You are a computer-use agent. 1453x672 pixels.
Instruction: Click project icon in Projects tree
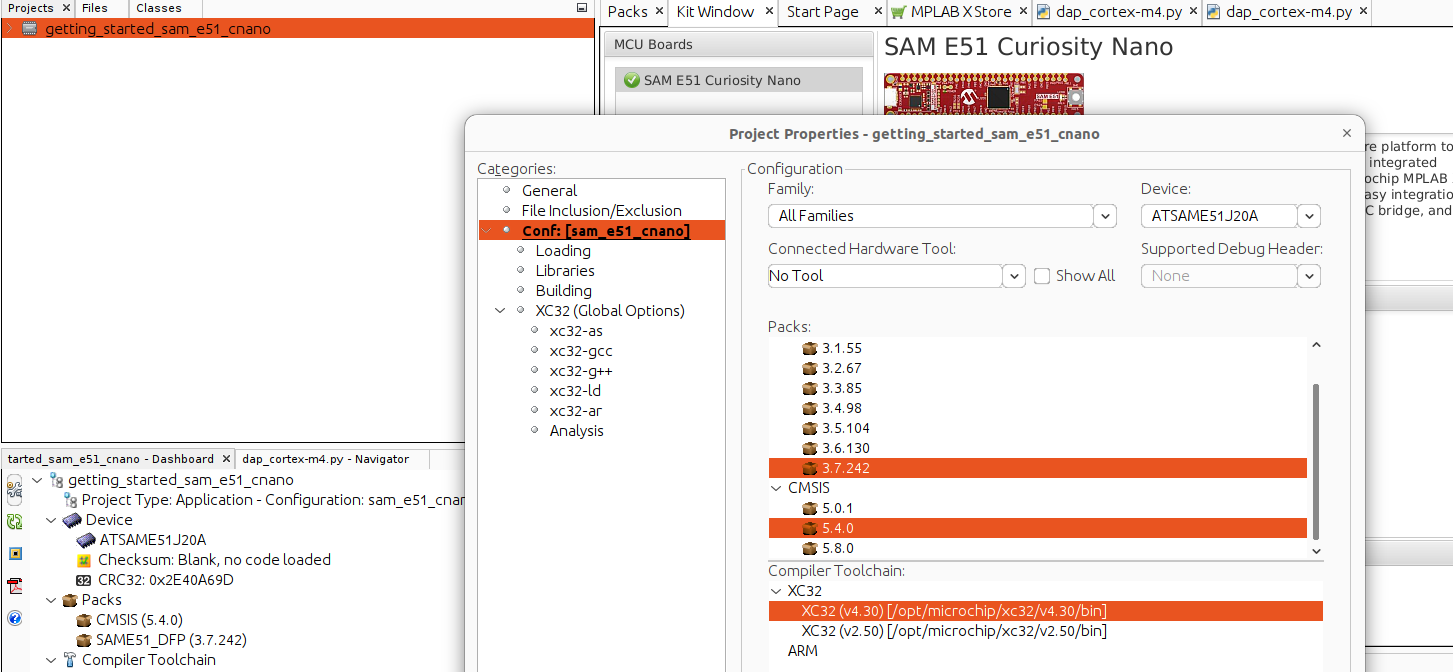(30, 29)
